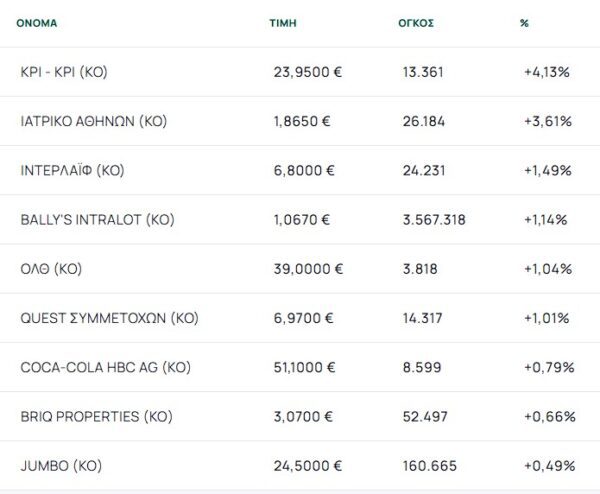Sort by percentage change column header
The width and height of the screenshot is (600, 494).
524,22
